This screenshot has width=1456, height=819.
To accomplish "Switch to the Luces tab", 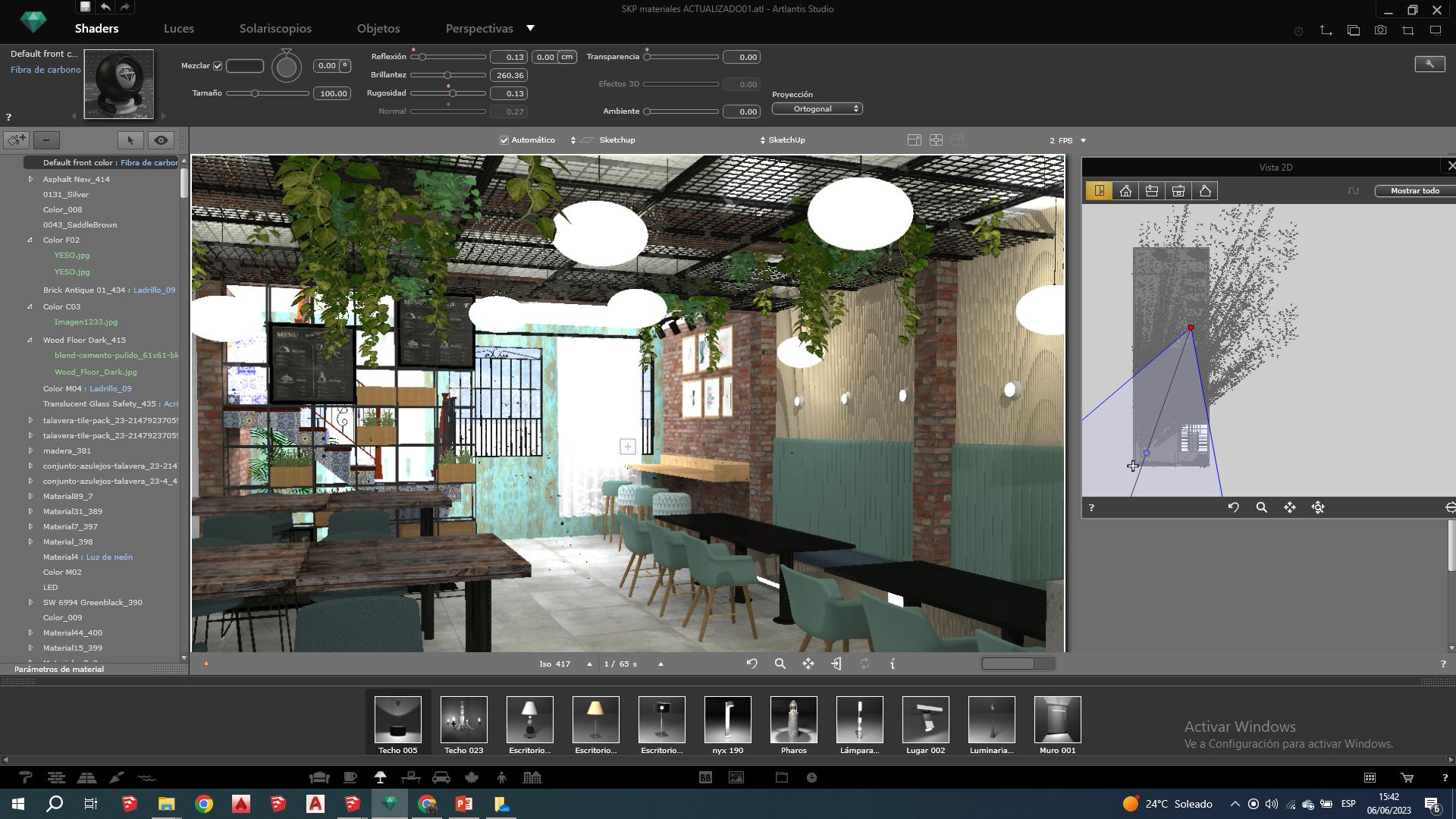I will pyautogui.click(x=178, y=28).
